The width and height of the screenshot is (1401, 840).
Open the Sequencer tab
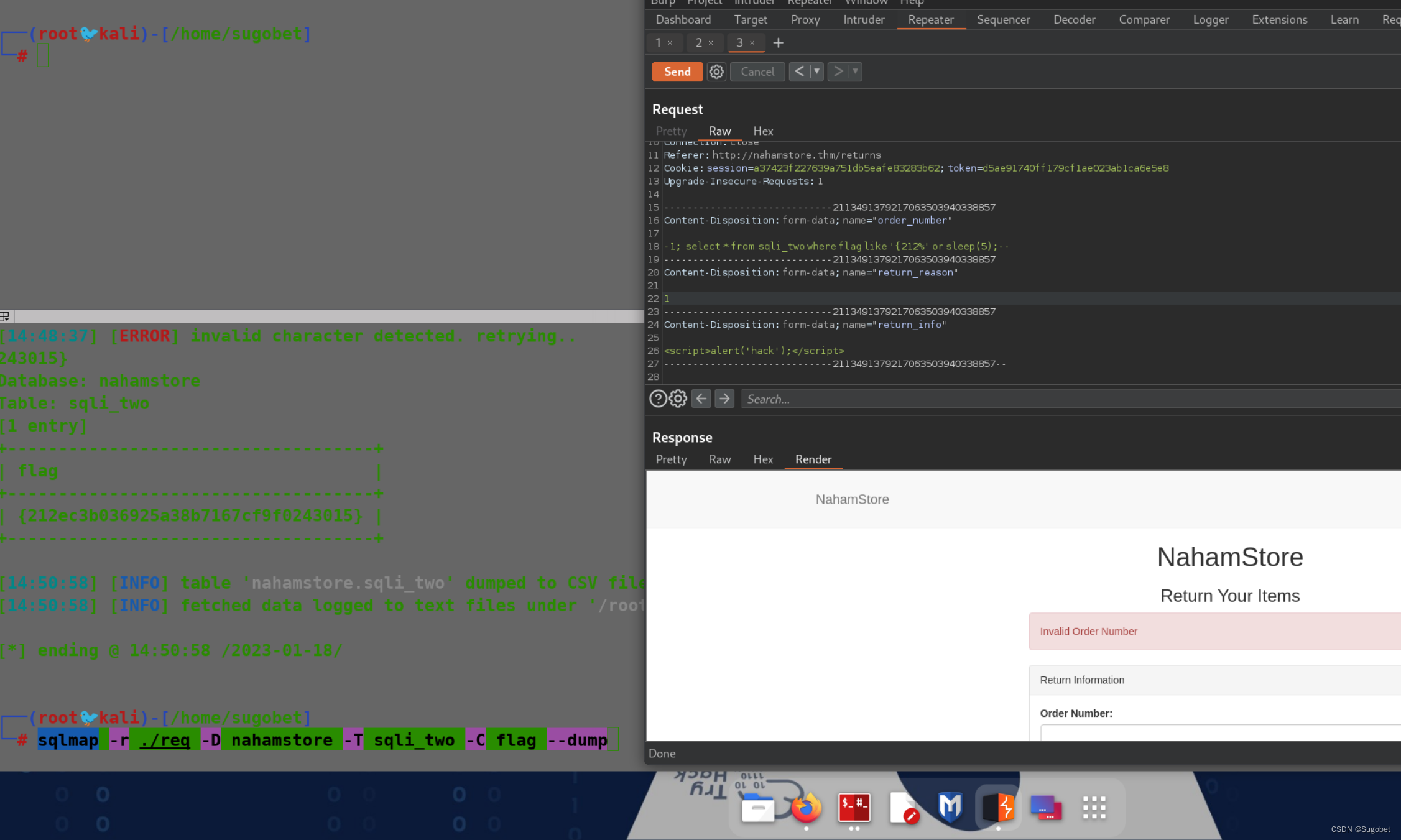pyautogui.click(x=1003, y=19)
